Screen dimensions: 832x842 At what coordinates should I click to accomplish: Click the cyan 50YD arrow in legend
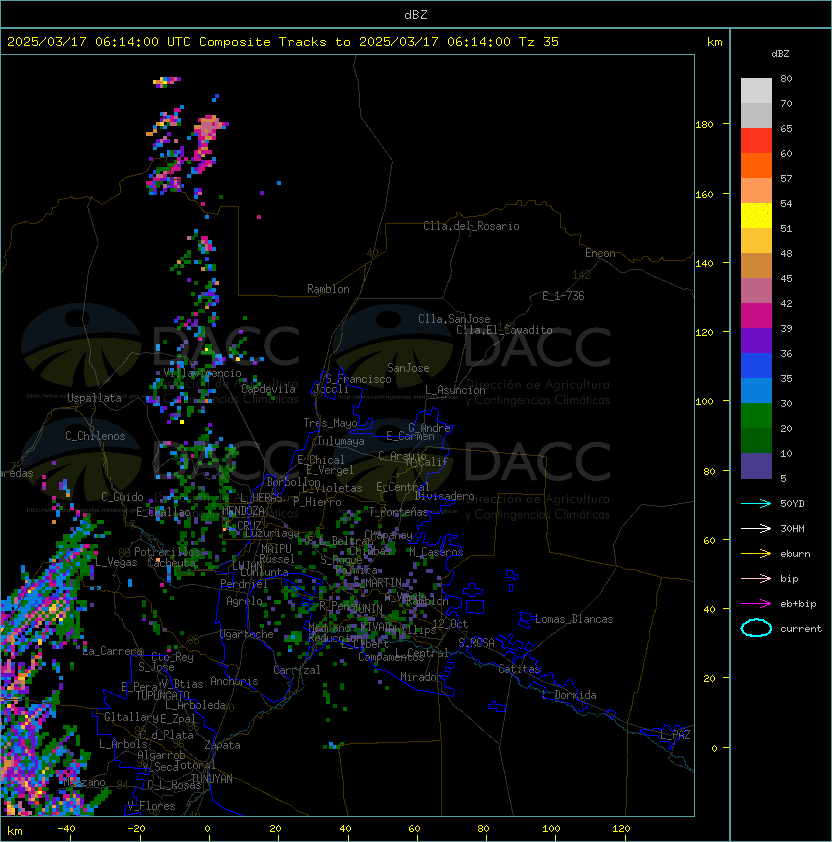(756, 503)
